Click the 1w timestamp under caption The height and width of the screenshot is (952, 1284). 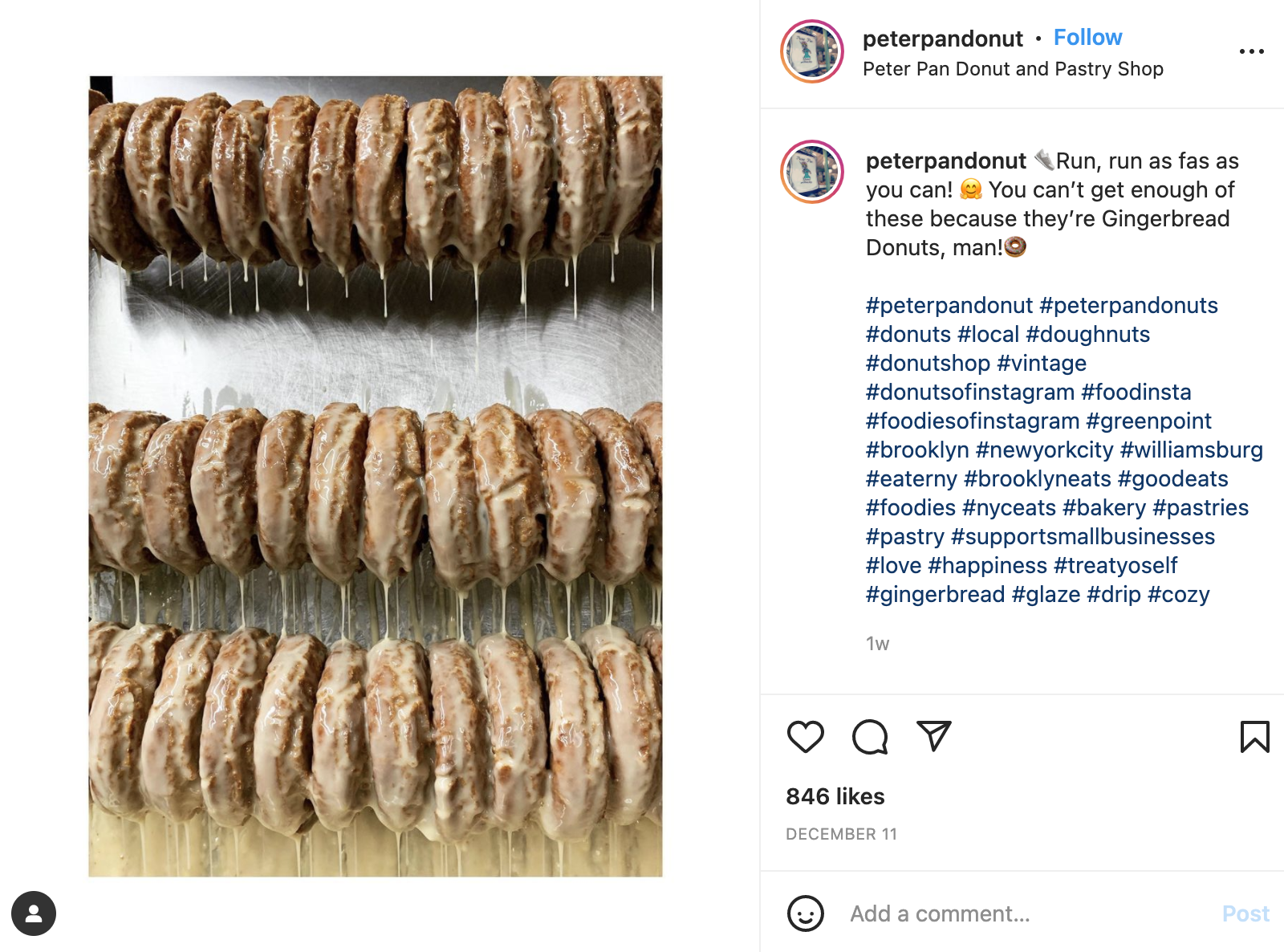pyautogui.click(x=877, y=644)
